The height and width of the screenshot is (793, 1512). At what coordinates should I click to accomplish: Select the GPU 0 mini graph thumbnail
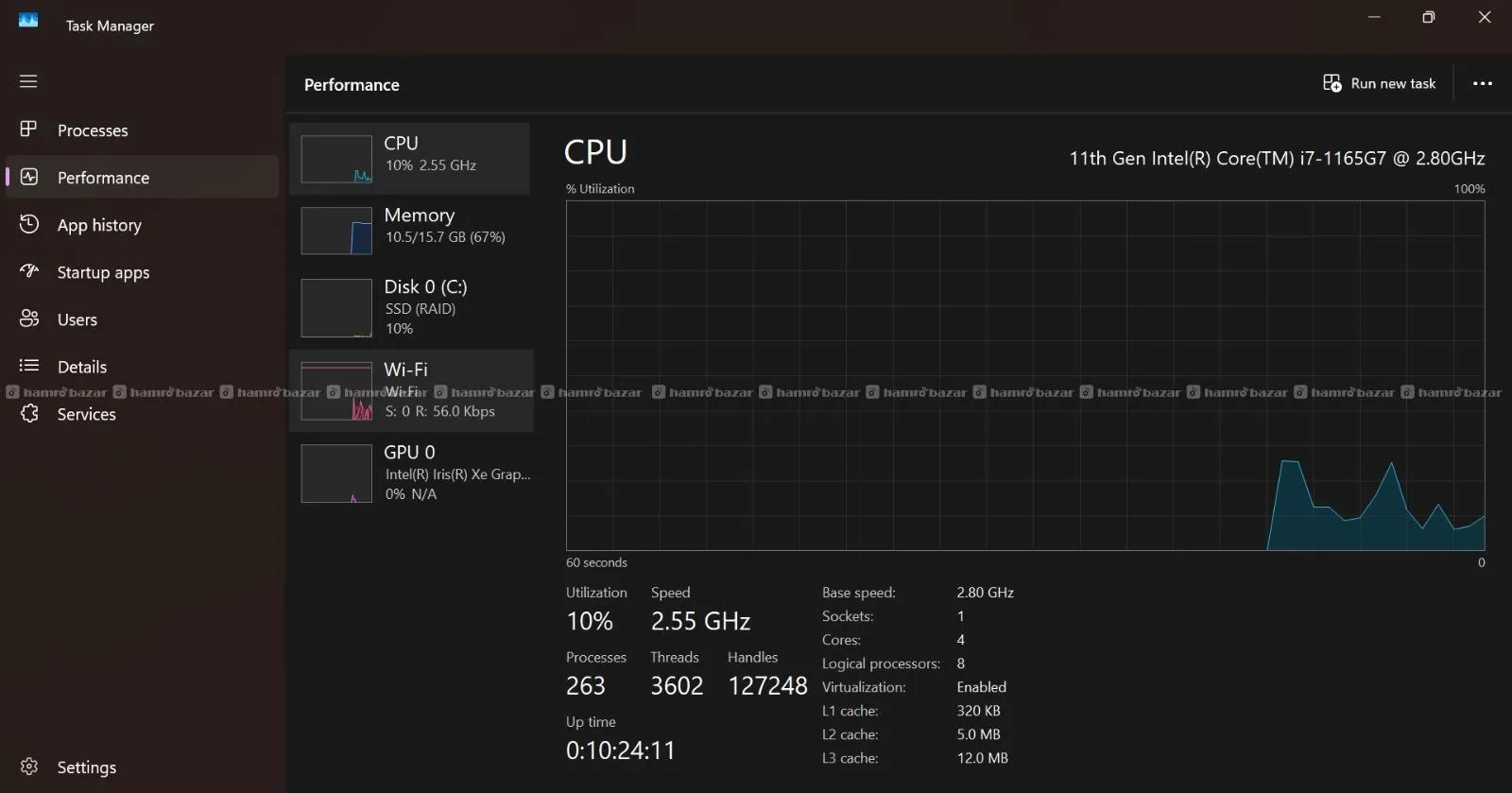point(336,474)
